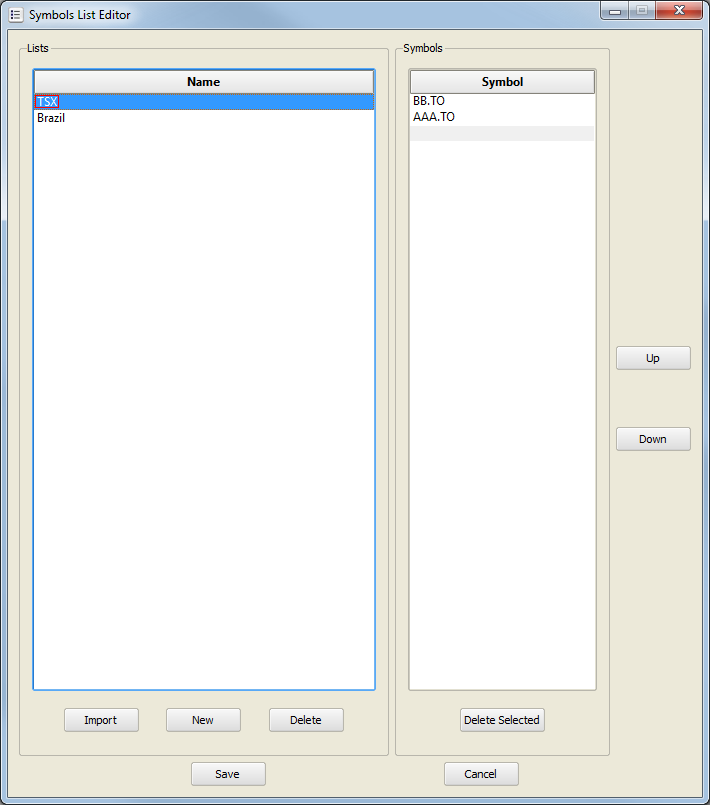Move the symbol up with the Up button
The height and width of the screenshot is (805, 710).
652,358
